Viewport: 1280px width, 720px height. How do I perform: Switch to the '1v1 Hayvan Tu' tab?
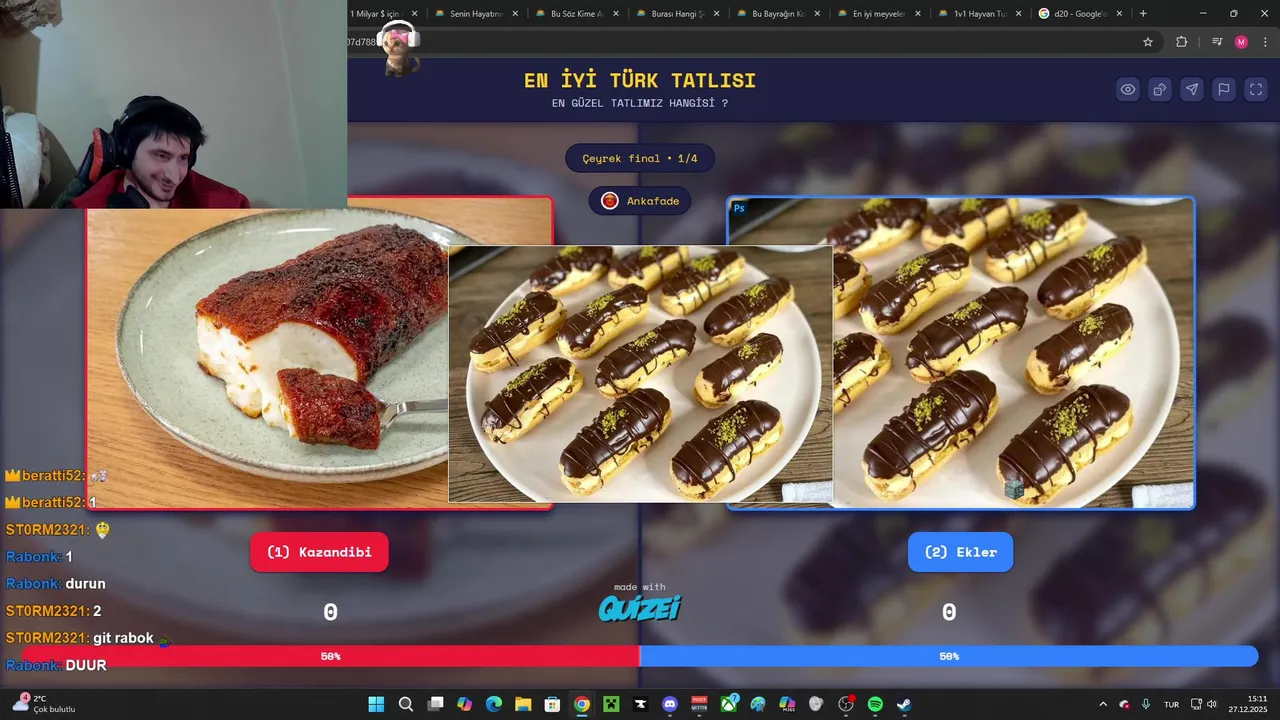click(980, 14)
